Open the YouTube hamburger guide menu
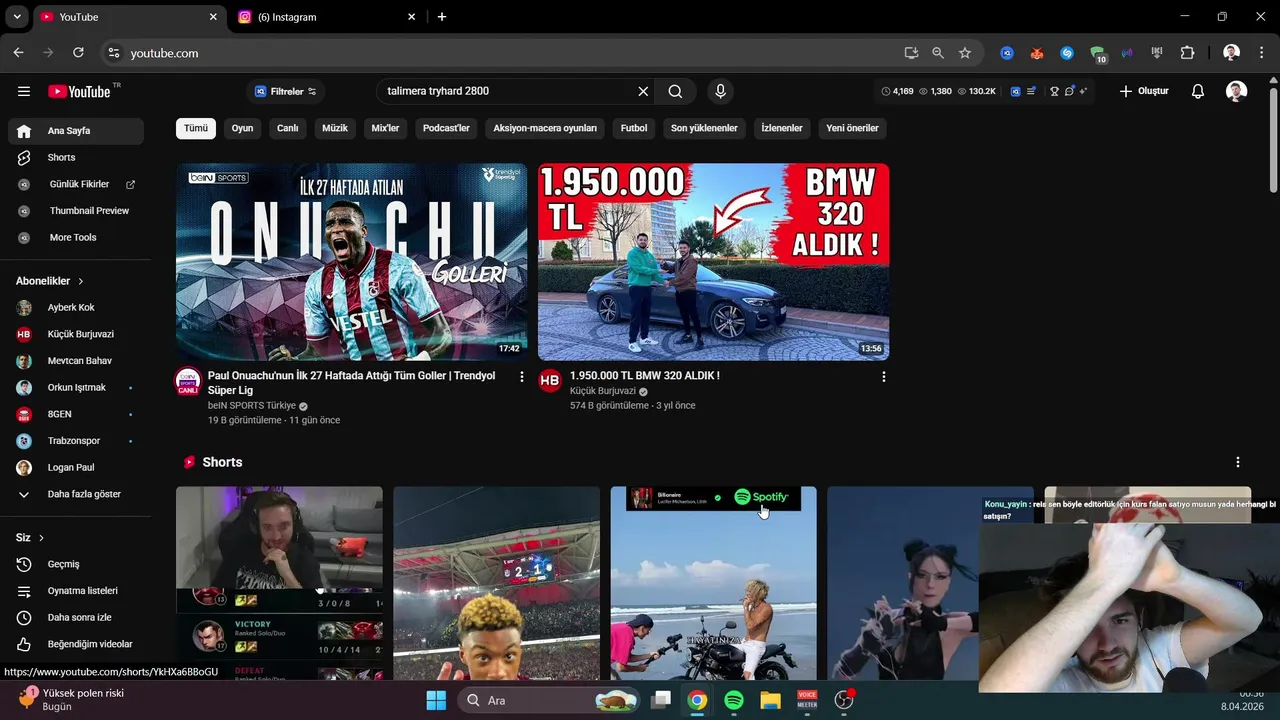 (x=24, y=91)
